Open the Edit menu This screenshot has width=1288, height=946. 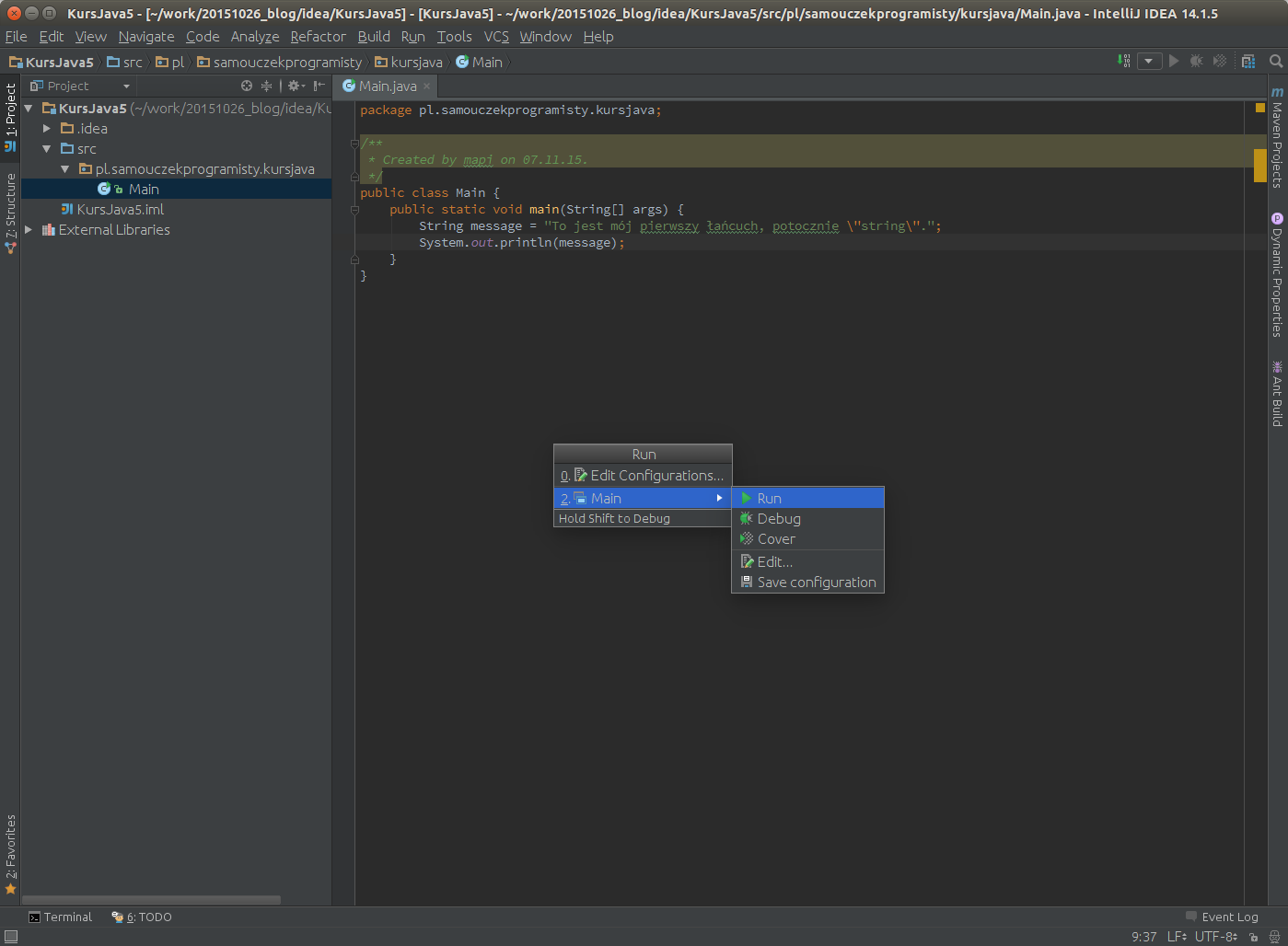point(52,37)
